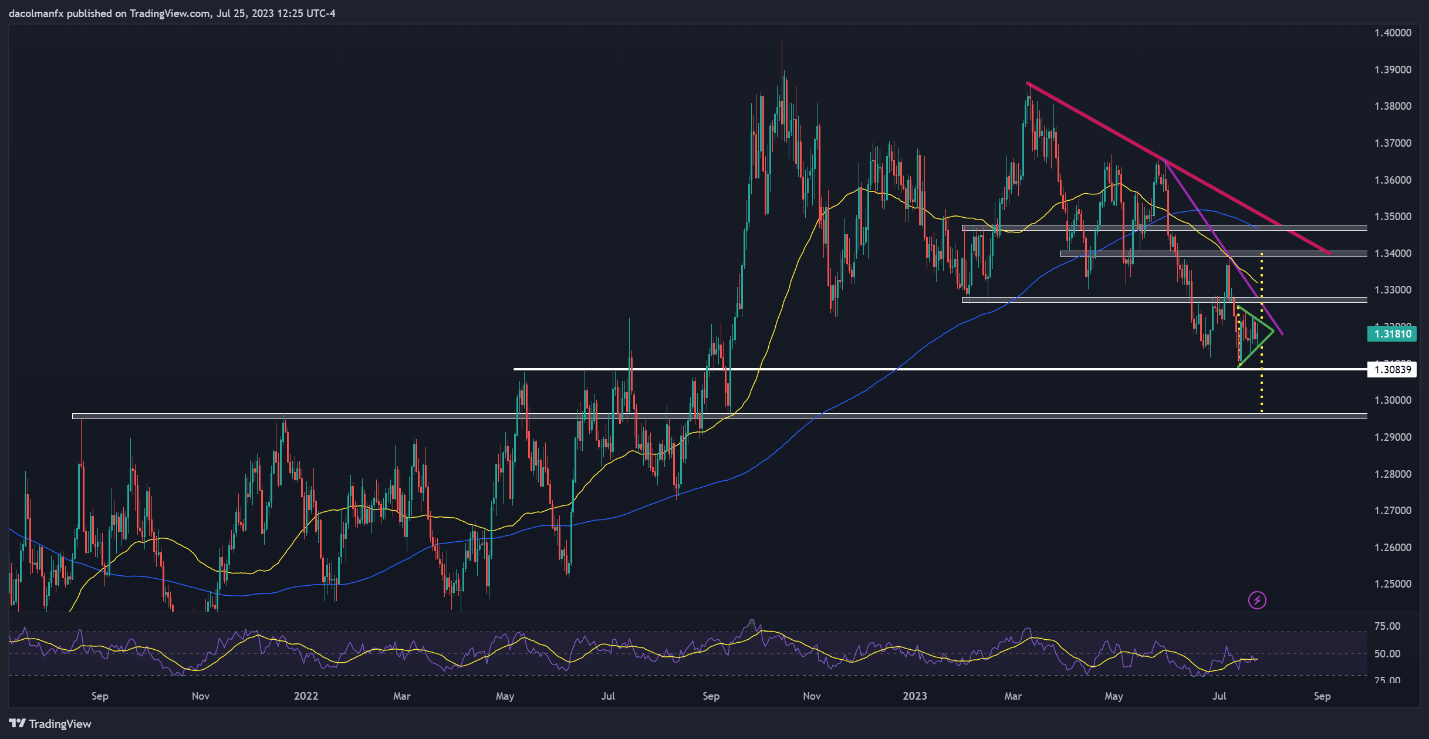Screen dimensions: 1429x739
Task: Click the 2023 label on time axis
Action: (x=916, y=694)
